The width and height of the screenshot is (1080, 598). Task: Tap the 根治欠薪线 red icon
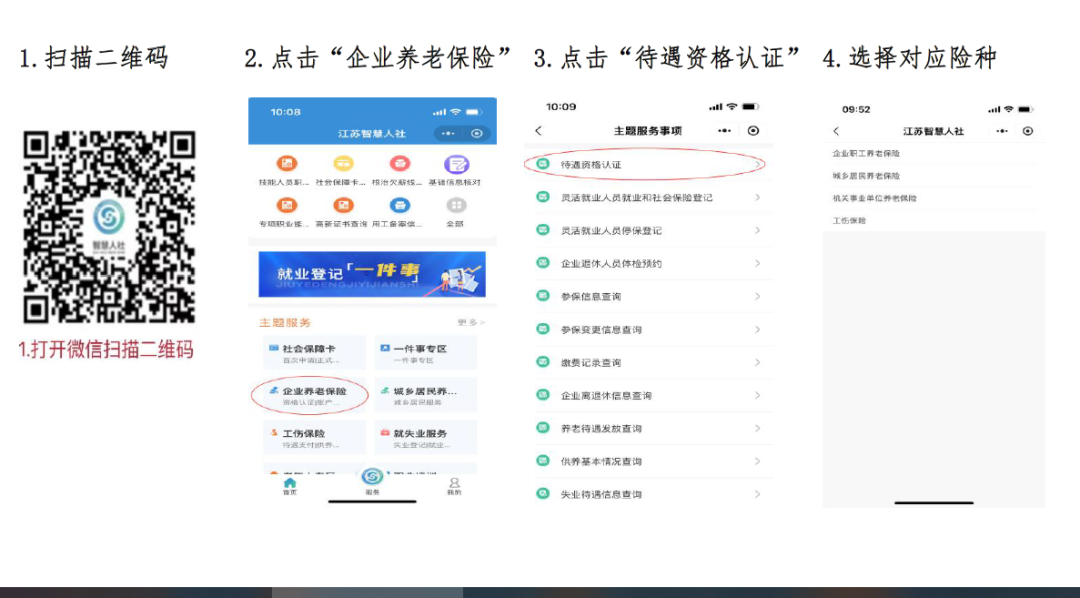399,164
